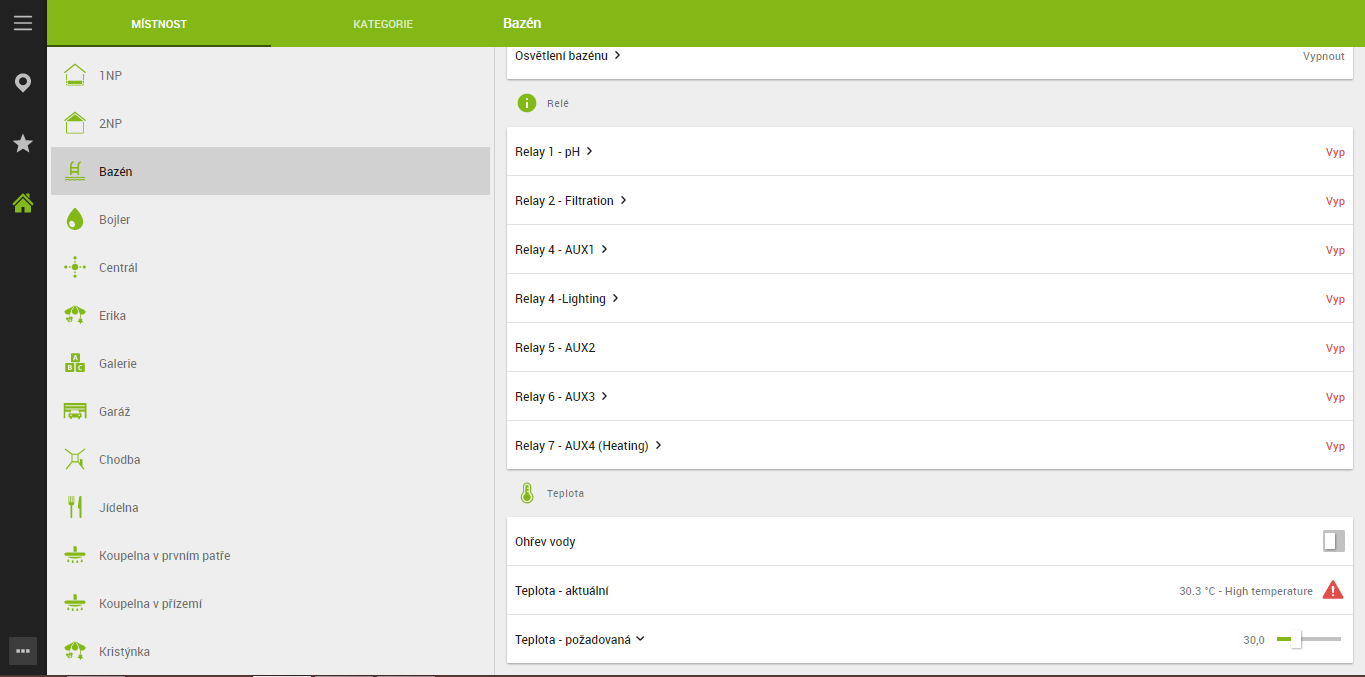Click the red high temperature warning icon
The width and height of the screenshot is (1365, 677).
coord(1333,590)
